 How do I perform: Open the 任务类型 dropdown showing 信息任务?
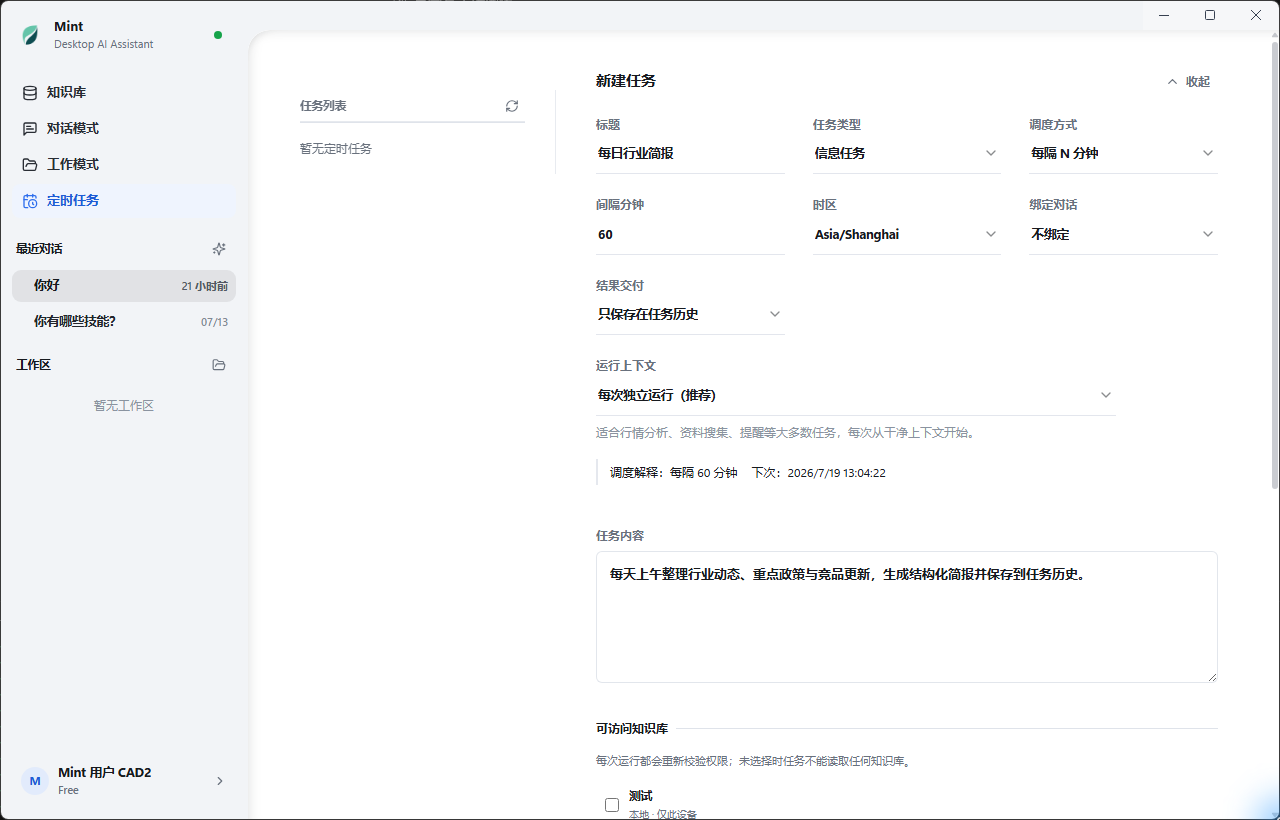pos(906,153)
